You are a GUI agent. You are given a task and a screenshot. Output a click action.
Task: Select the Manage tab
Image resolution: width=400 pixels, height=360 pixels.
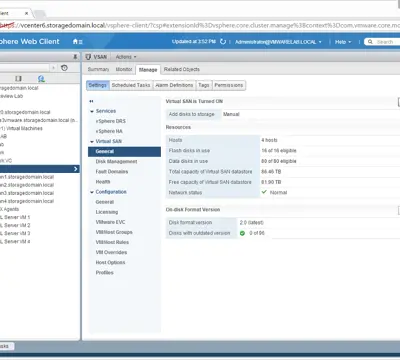pos(148,70)
